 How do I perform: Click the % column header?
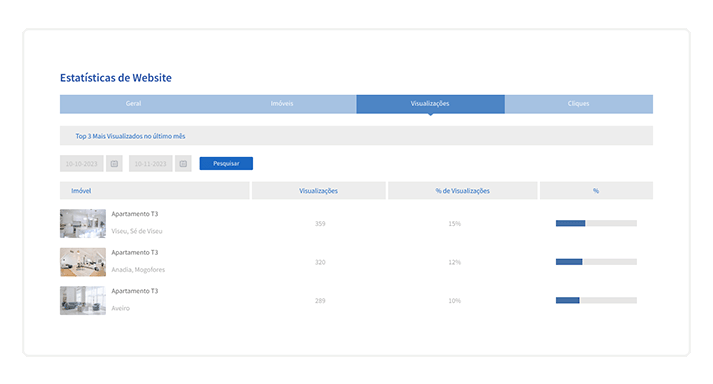click(596, 191)
